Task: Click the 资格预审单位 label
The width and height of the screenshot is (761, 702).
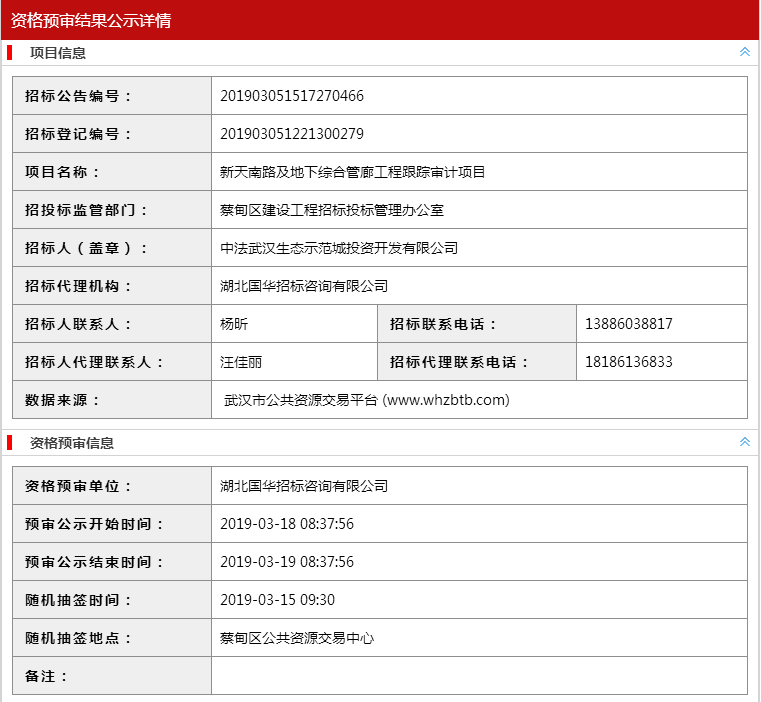Action: pyautogui.click(x=78, y=485)
